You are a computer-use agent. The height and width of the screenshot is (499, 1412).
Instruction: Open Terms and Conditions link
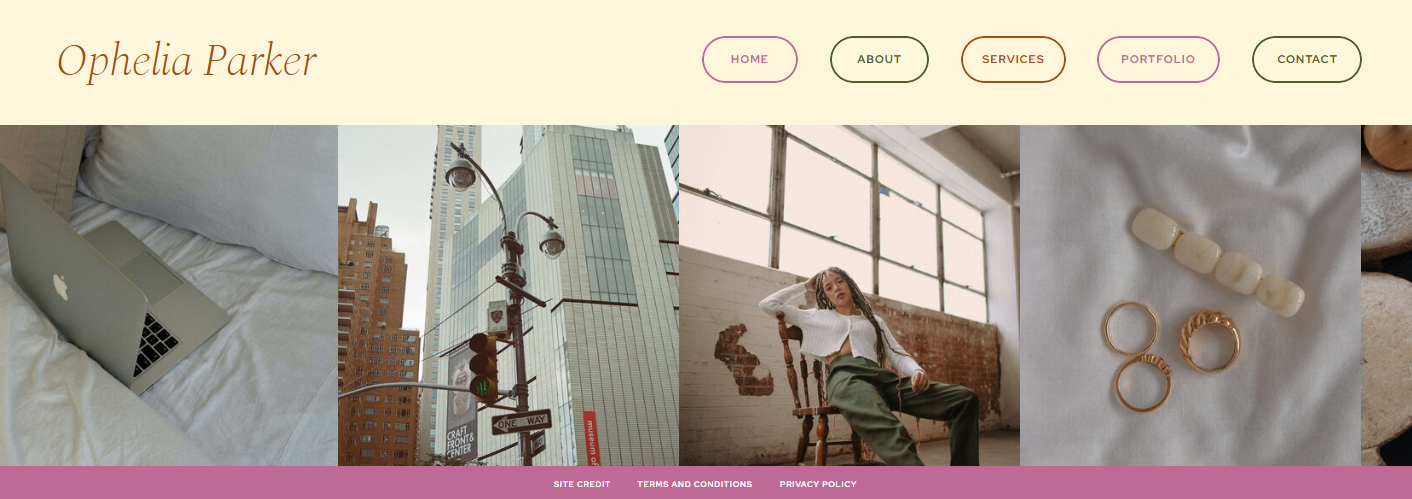pos(695,484)
